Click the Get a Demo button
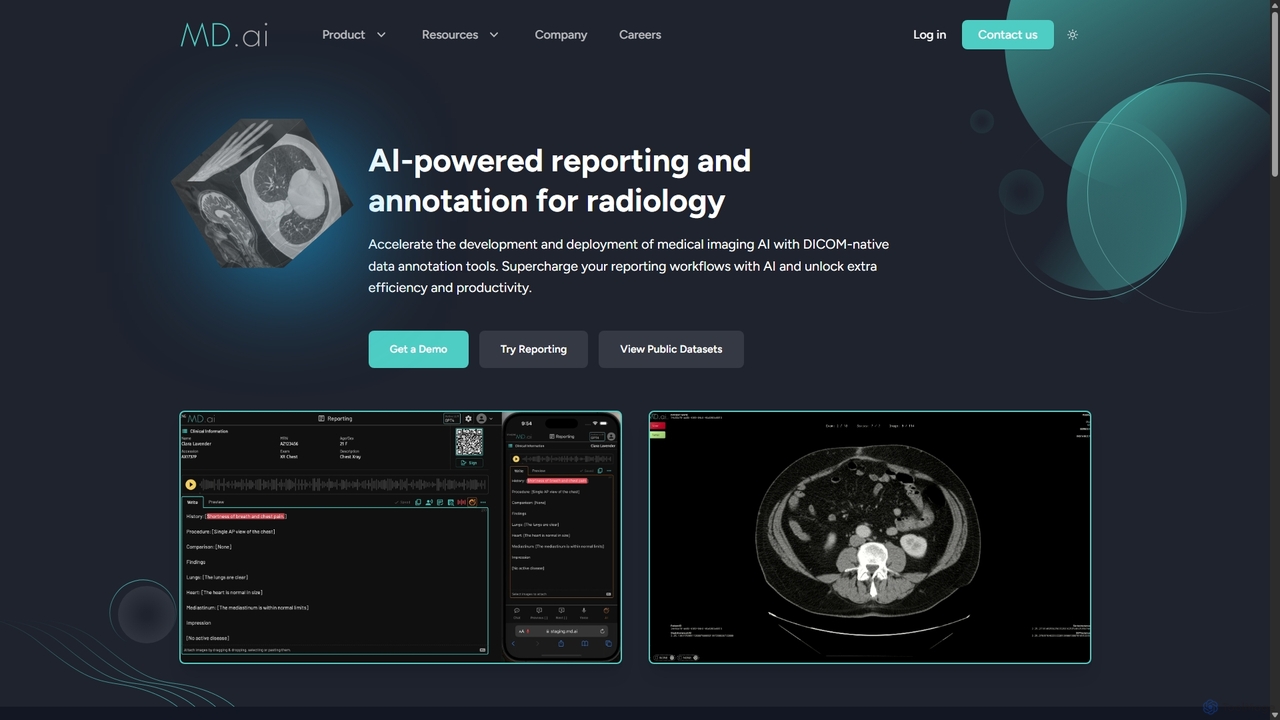Screen dimensions: 1280x720 [418, 349]
